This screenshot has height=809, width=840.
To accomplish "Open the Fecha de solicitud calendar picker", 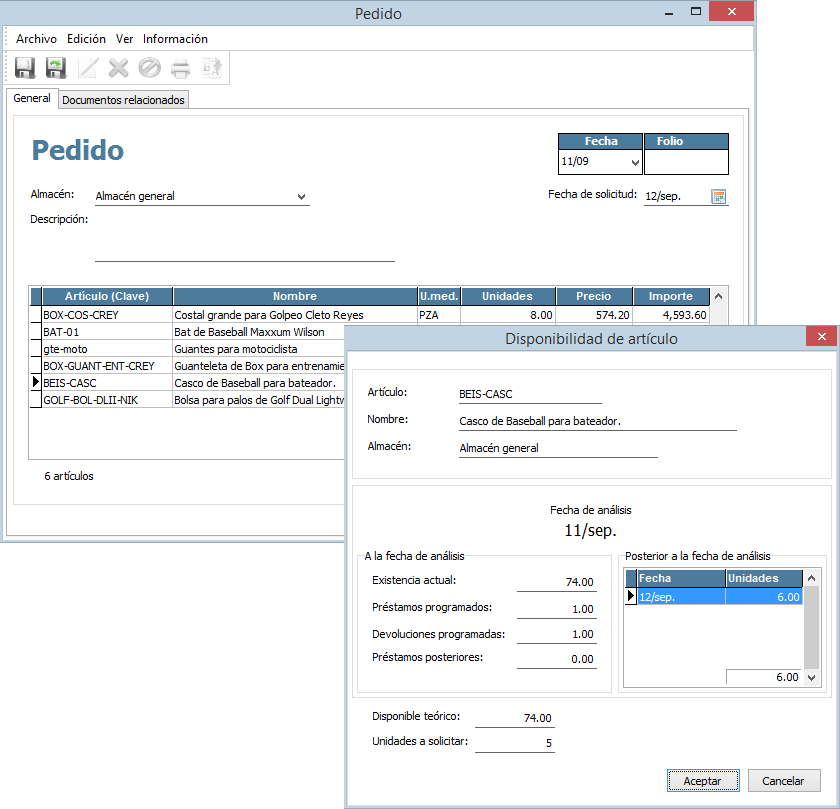I will 718,197.
